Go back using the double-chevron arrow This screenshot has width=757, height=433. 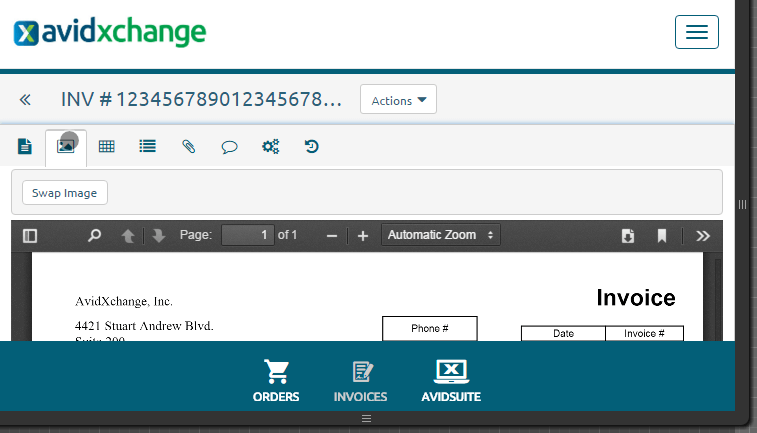tap(25, 100)
